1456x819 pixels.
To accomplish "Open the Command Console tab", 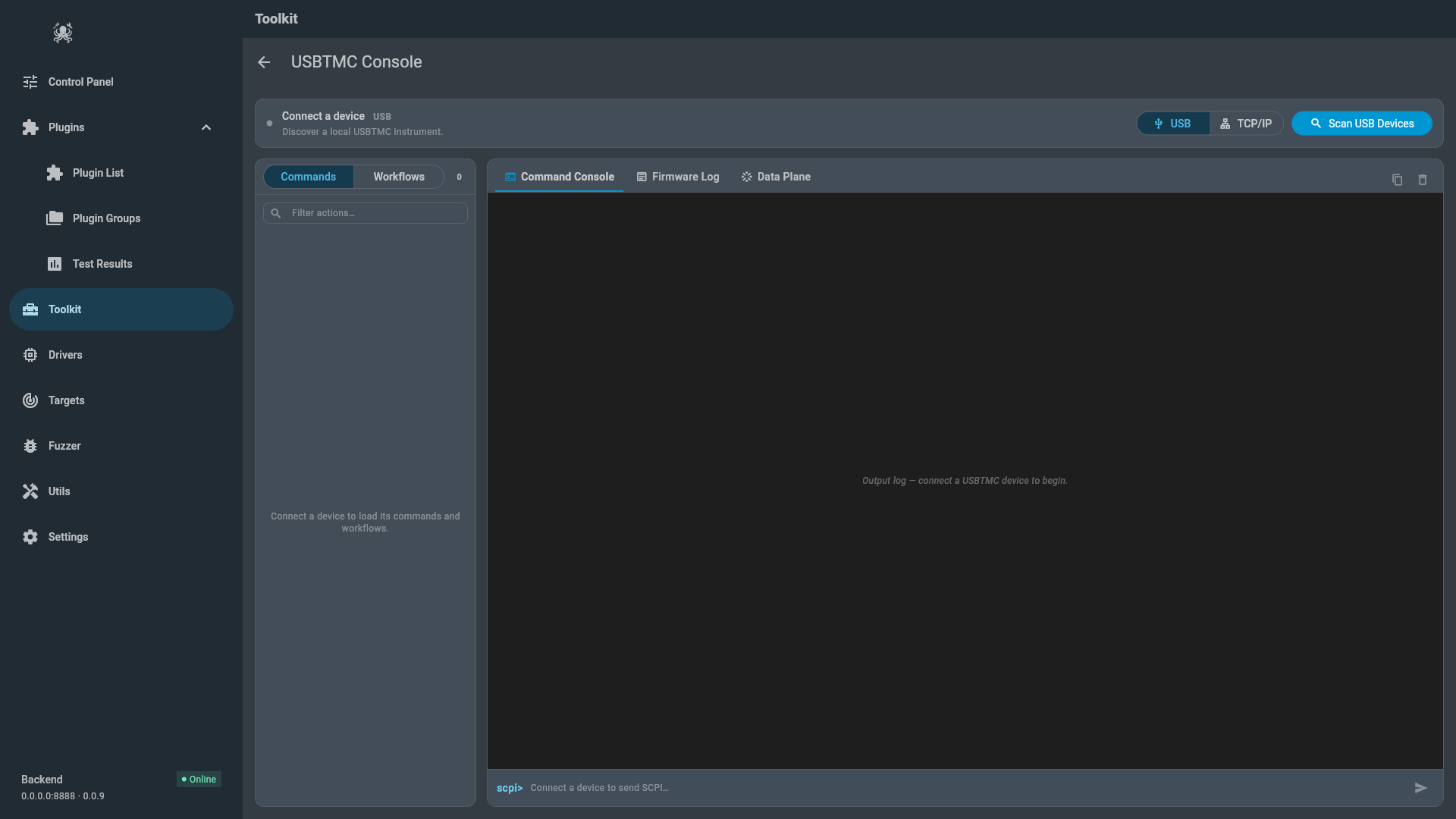I will pos(560,177).
